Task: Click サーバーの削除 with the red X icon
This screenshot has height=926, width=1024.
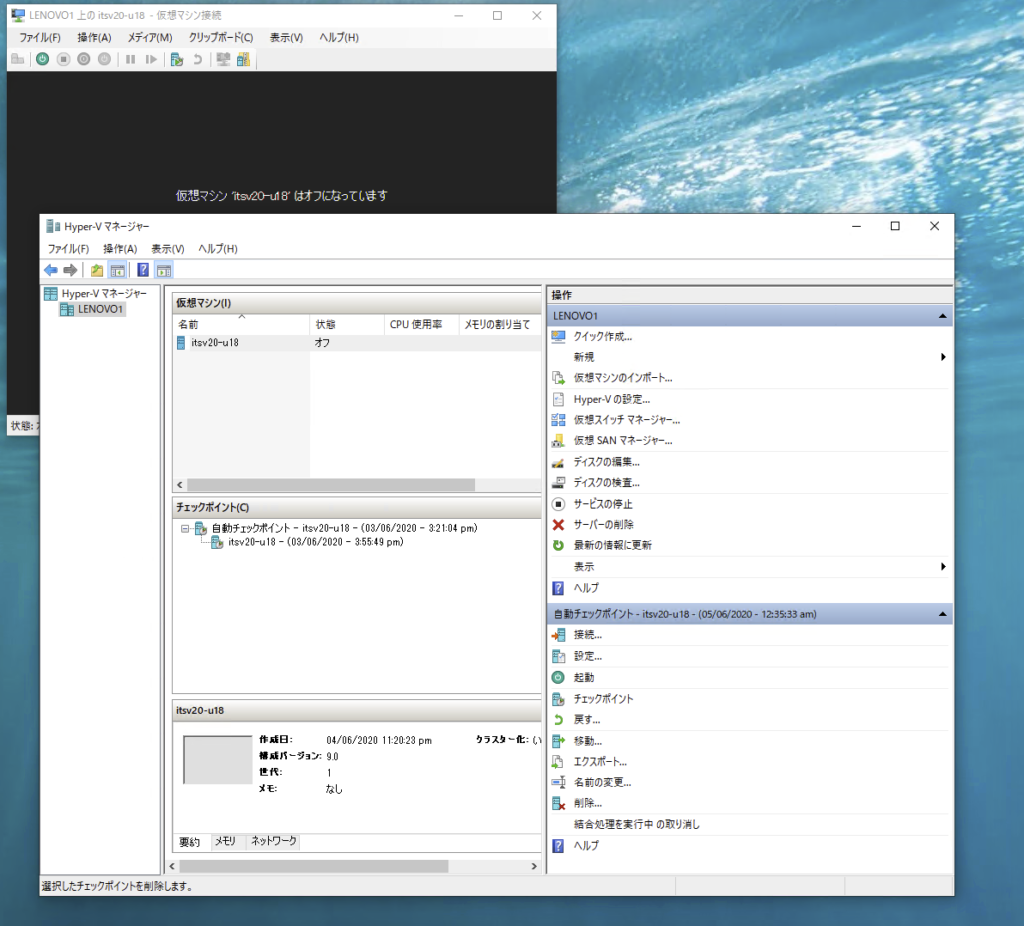Action: (603, 525)
